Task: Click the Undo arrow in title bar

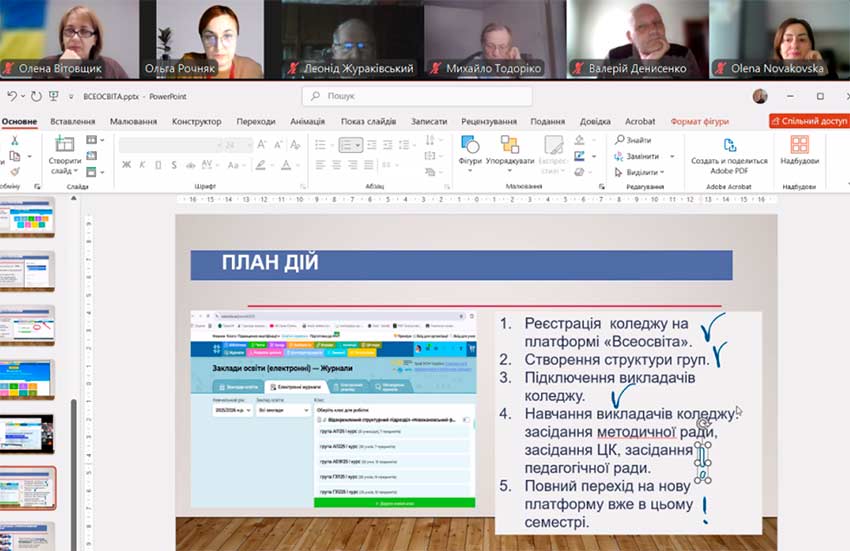Action: (12, 96)
